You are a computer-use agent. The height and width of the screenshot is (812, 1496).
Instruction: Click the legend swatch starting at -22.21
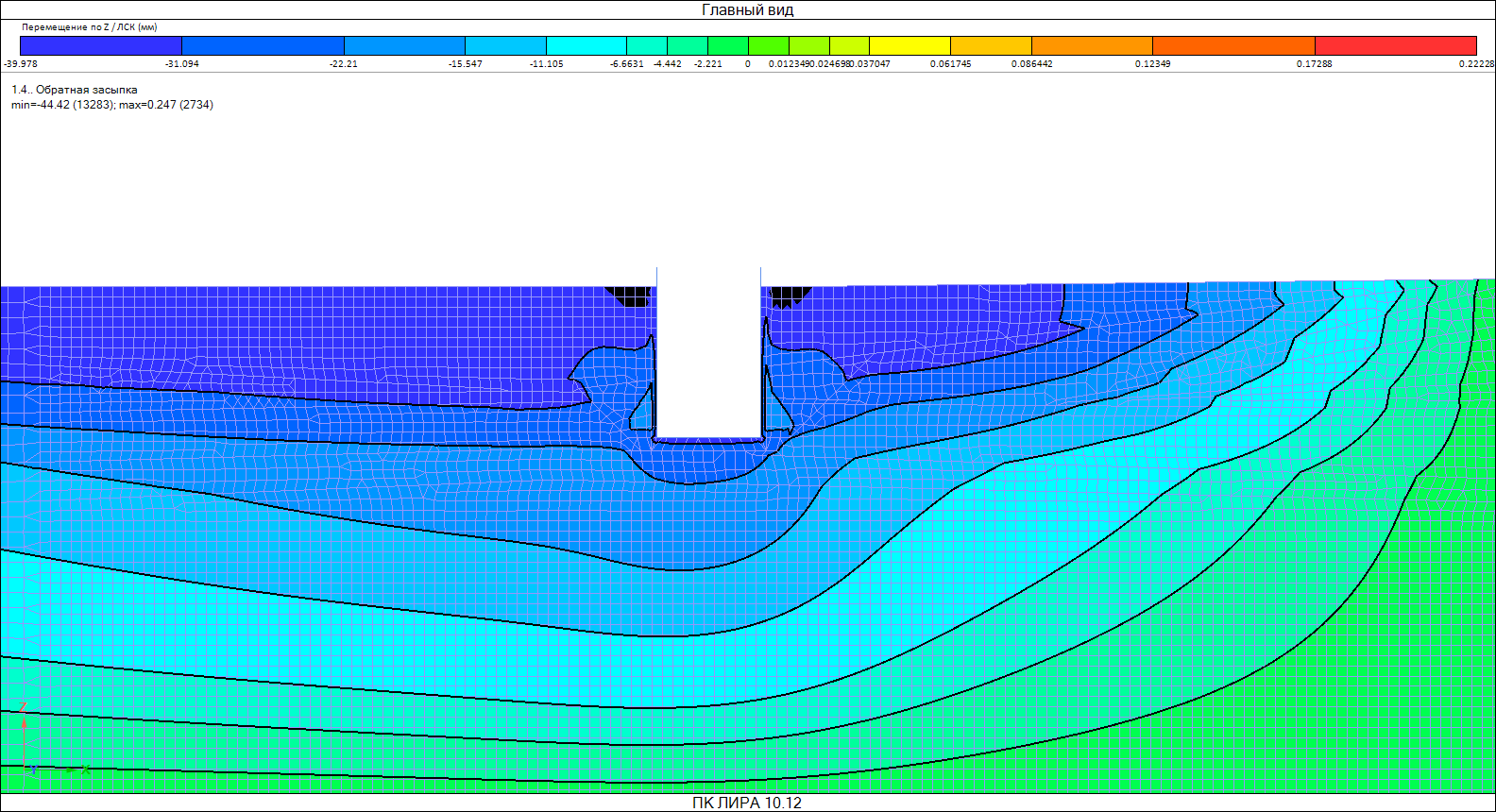[x=404, y=45]
